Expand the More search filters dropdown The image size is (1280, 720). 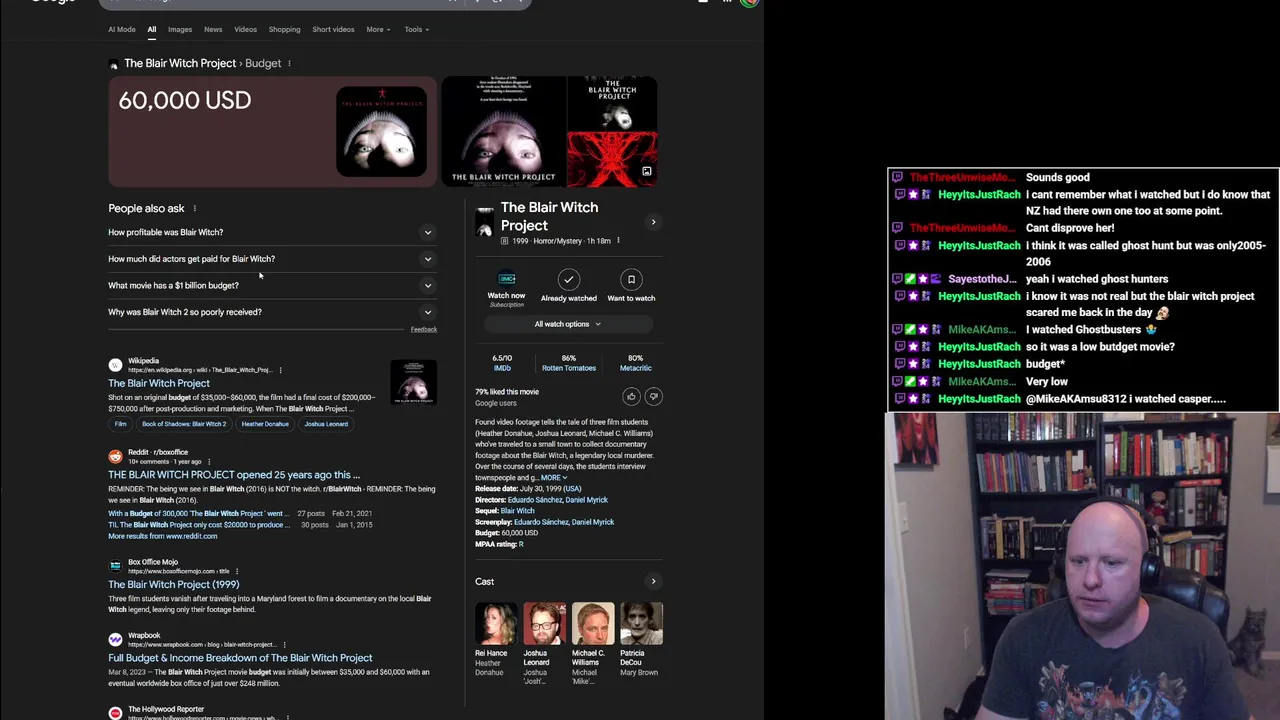[x=378, y=29]
